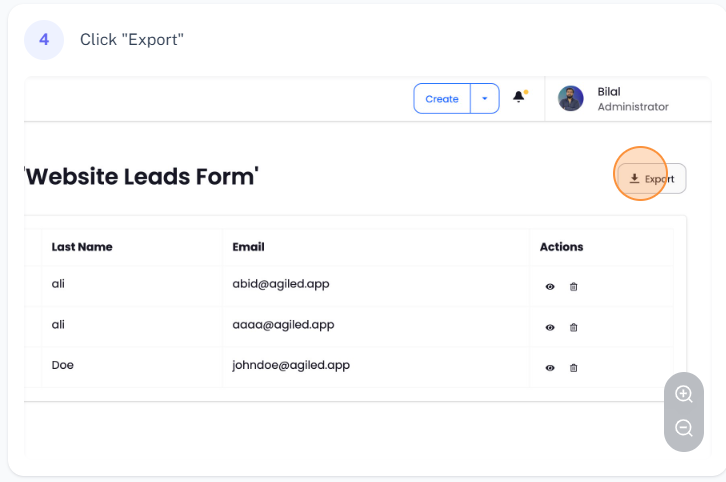Click the Website Leads Form heading
The height and width of the screenshot is (482, 726).
[x=142, y=177]
